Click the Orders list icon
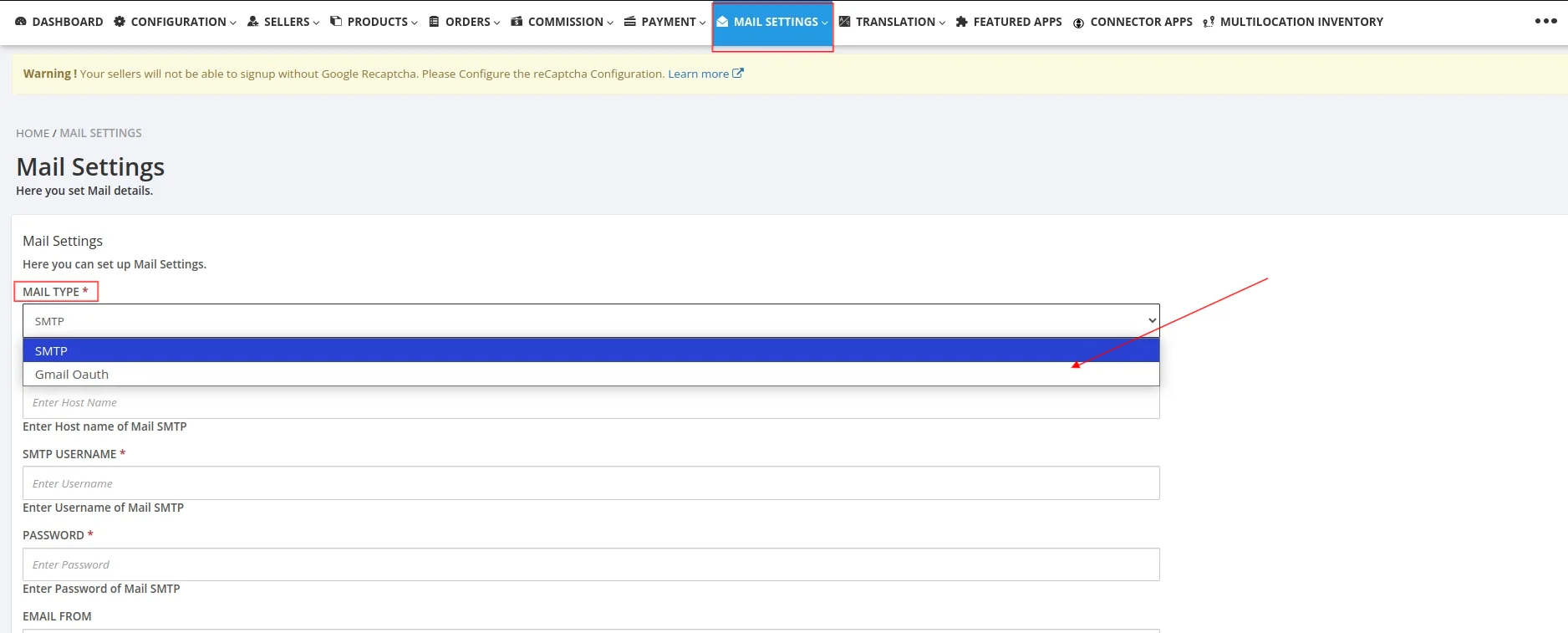Screen dimensions: 1568x633 tap(434, 22)
